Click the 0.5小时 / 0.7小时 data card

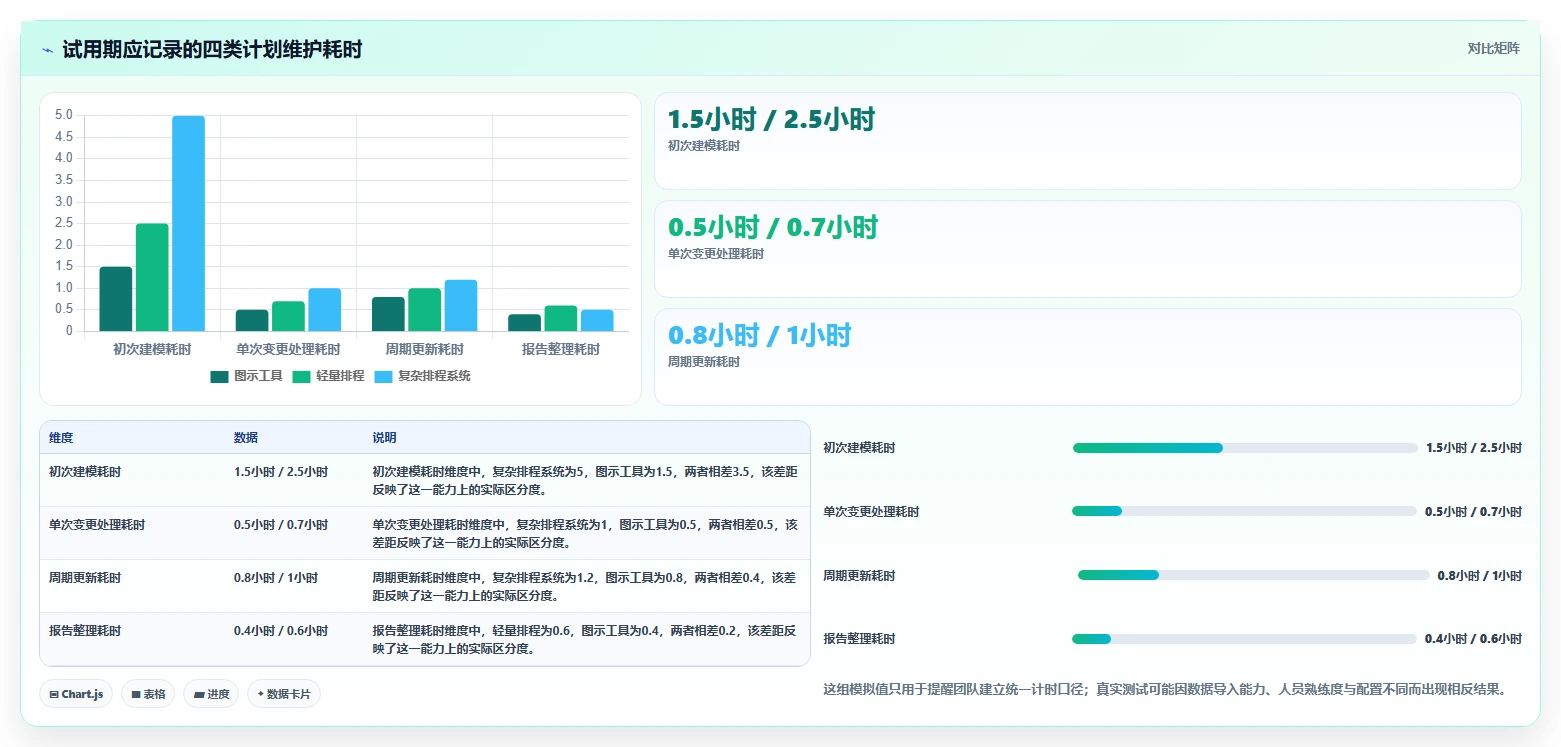[x=1087, y=249]
